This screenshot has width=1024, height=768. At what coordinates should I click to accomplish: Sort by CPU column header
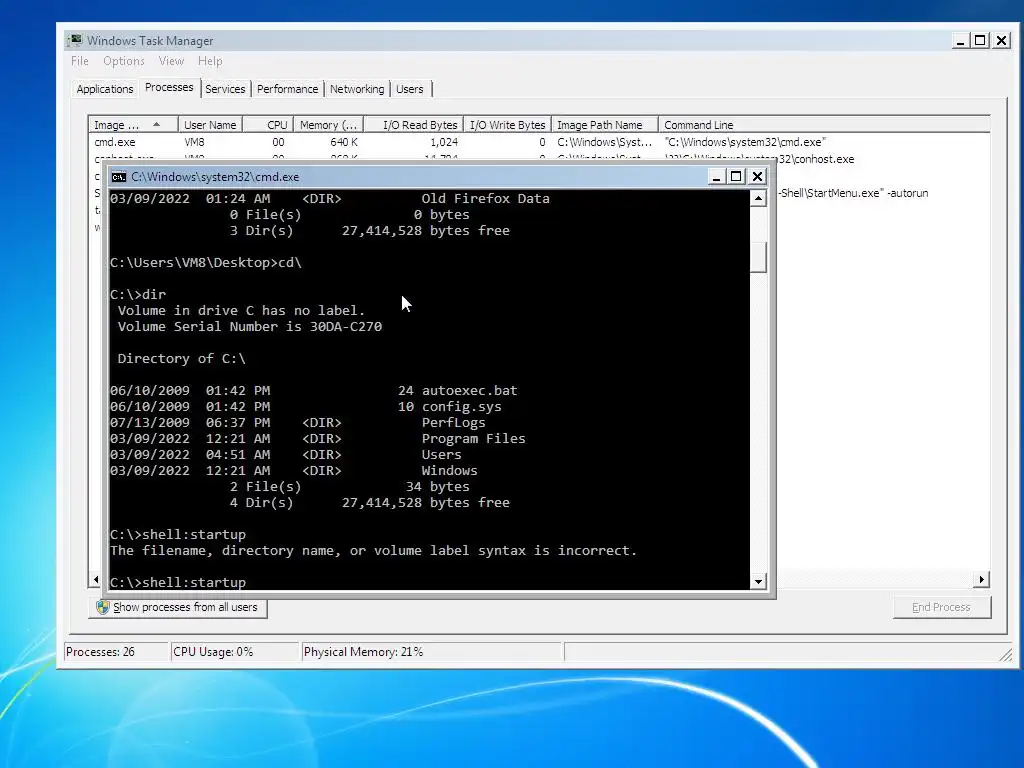pyautogui.click(x=268, y=125)
